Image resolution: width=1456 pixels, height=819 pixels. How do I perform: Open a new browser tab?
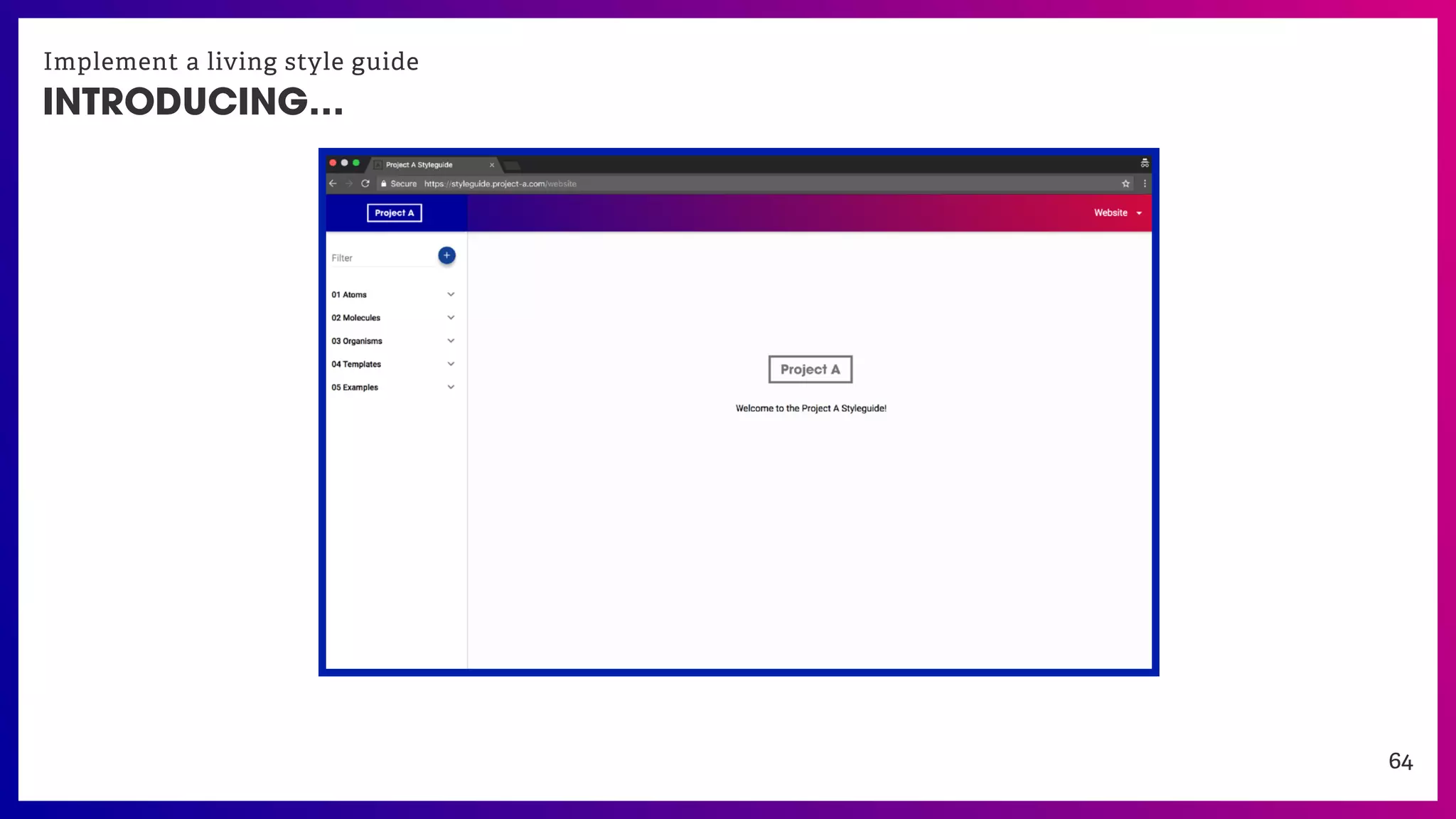pyautogui.click(x=512, y=166)
